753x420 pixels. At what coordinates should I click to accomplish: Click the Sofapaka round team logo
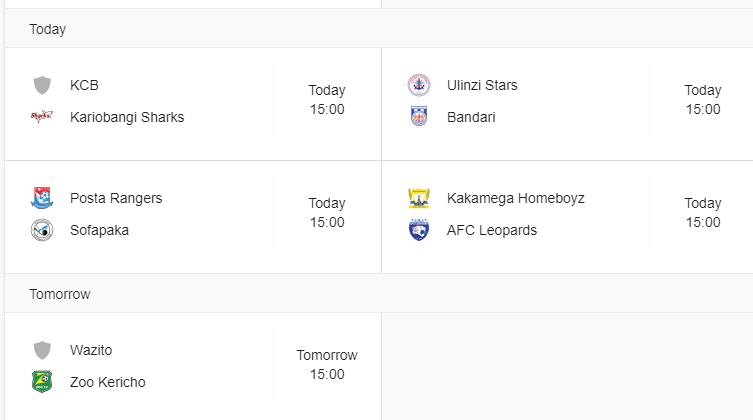point(42,230)
